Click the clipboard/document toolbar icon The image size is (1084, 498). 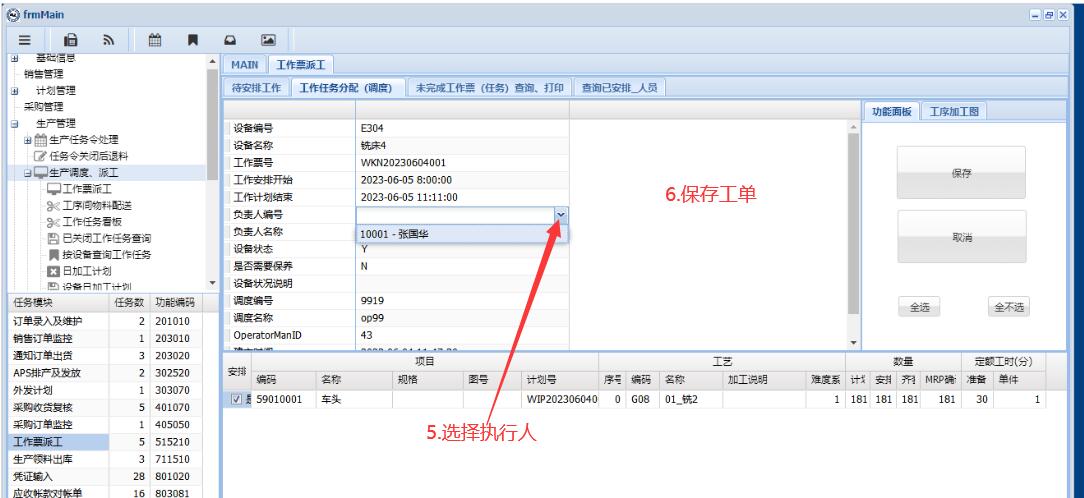tap(71, 40)
